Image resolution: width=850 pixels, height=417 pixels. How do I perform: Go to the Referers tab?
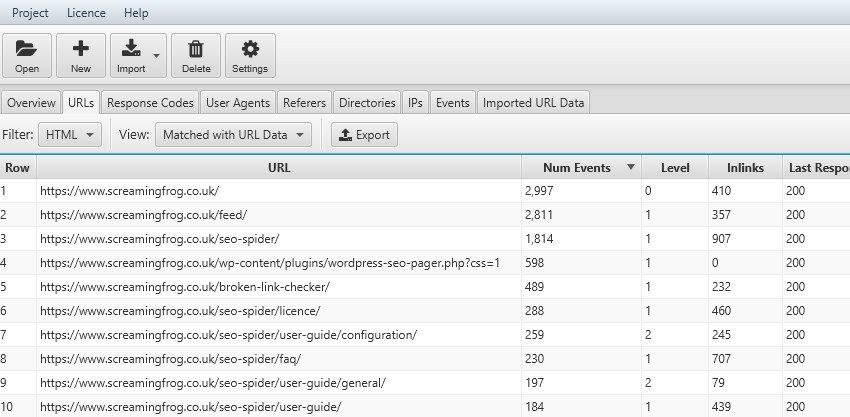(x=304, y=102)
